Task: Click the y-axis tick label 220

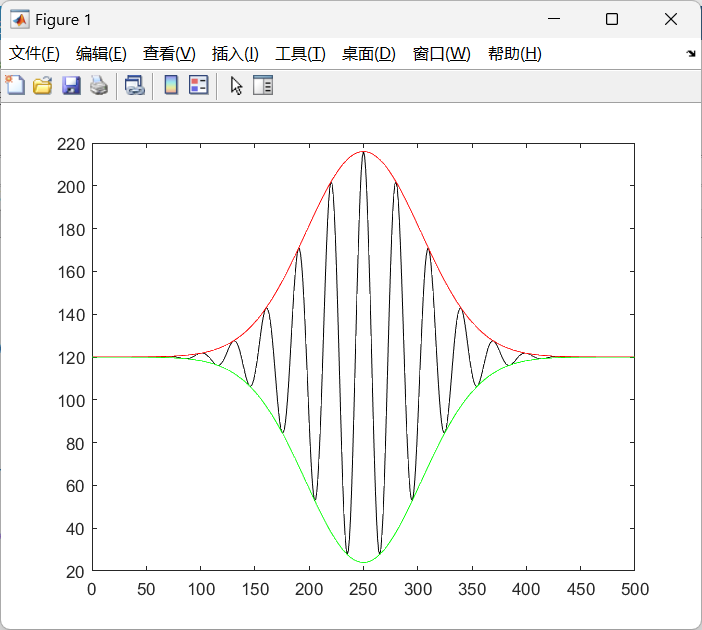Action: 71,144
